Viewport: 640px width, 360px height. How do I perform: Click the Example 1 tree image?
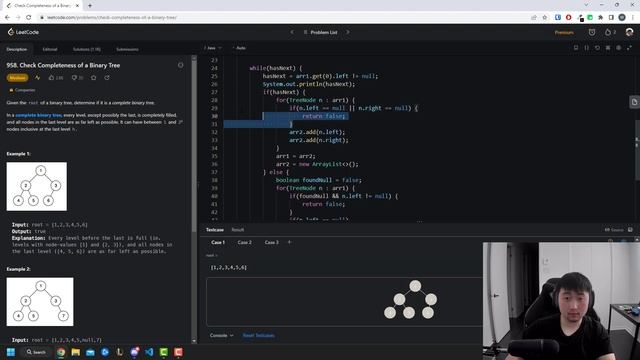[37, 187]
